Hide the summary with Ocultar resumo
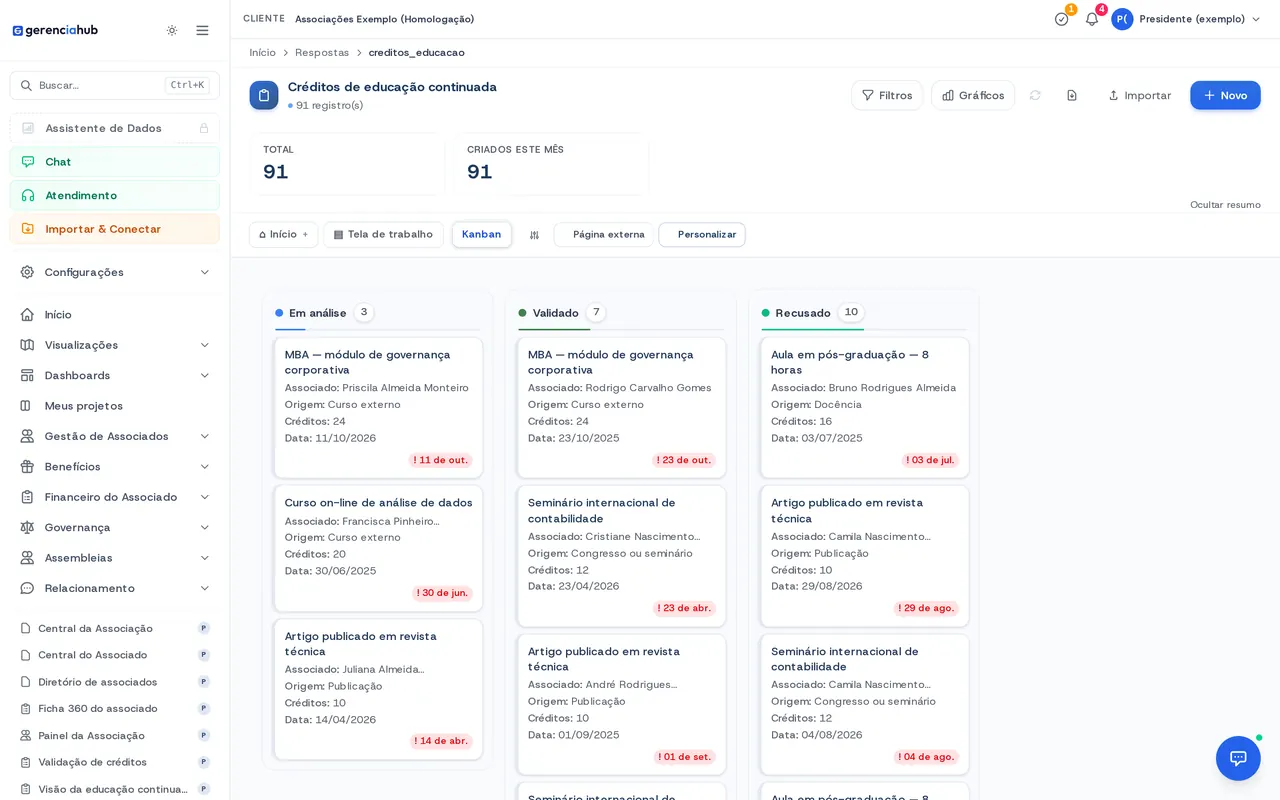This screenshot has width=1280, height=800. tap(1225, 205)
